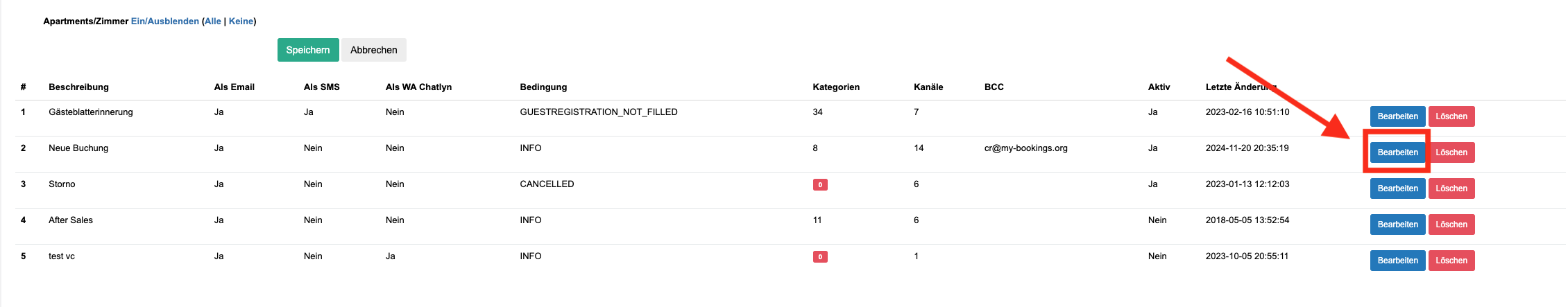Open the Ein/Ausblenden link
1568x307 pixels.
click(165, 21)
